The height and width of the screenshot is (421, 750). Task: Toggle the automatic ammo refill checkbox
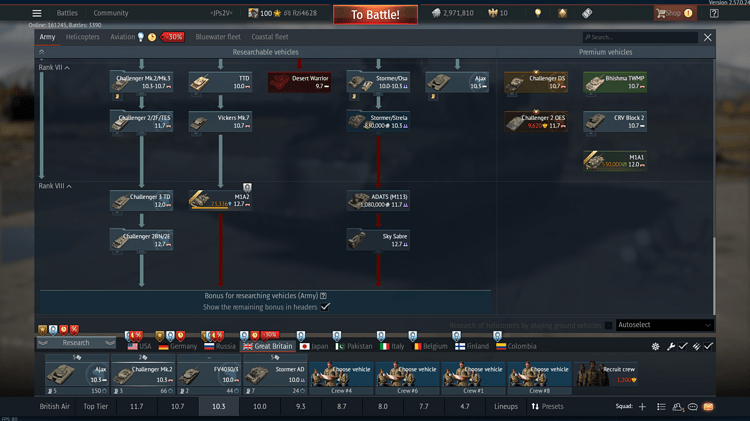(708, 346)
